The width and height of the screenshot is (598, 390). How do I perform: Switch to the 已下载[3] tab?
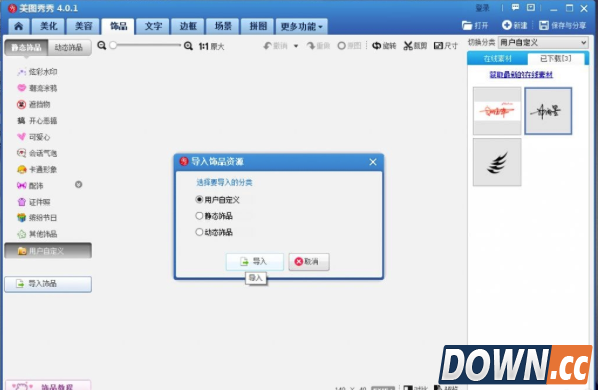pos(556,59)
